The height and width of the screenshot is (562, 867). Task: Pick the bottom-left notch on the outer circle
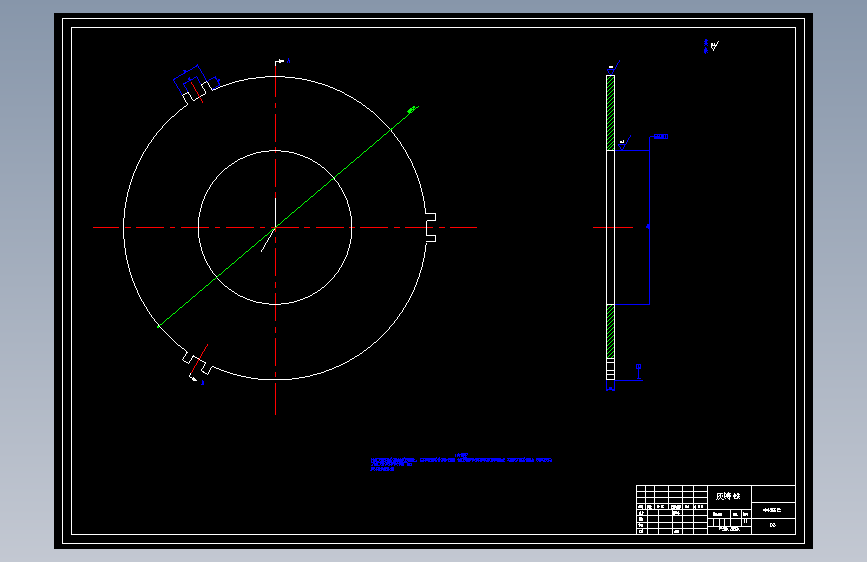point(198,363)
